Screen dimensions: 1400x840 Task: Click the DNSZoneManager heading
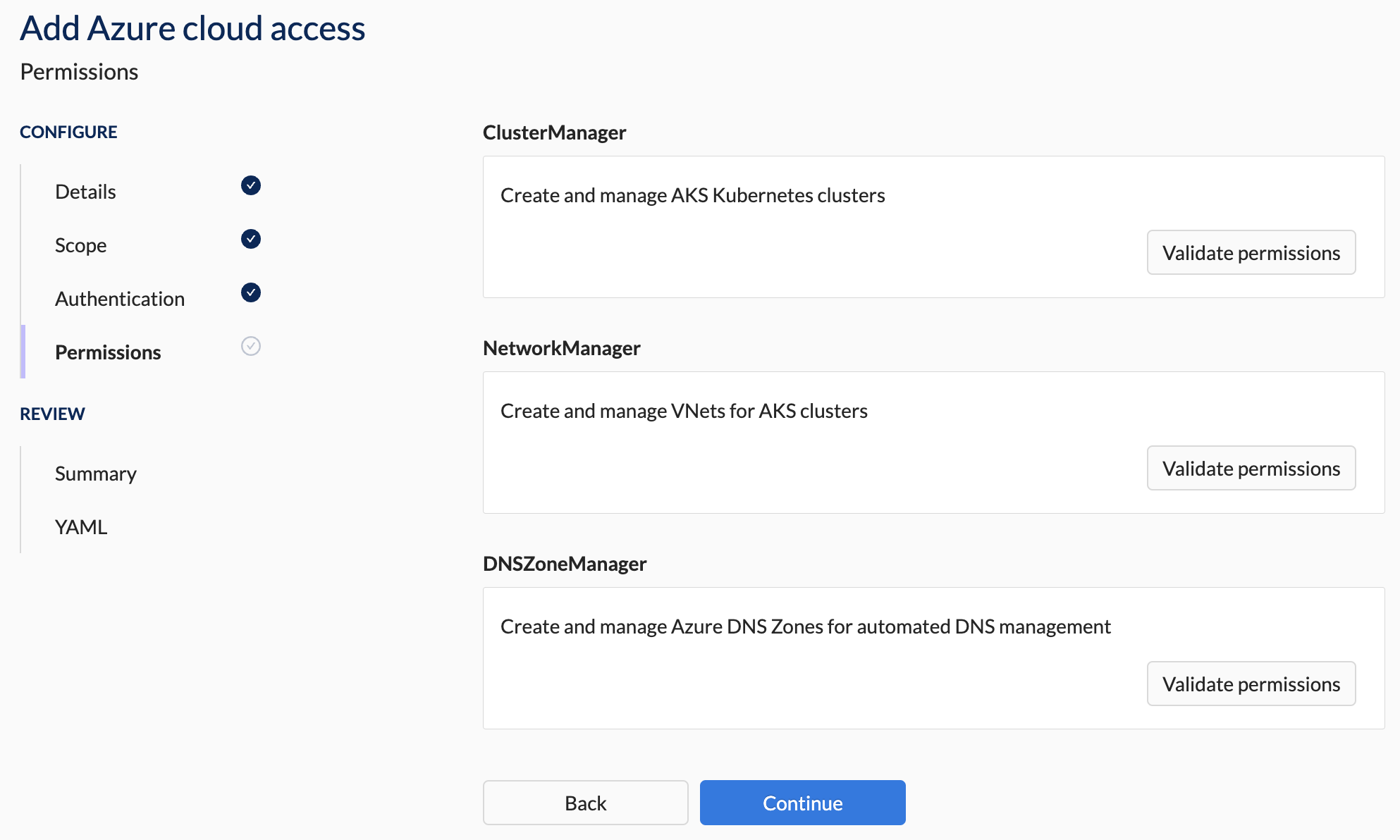pos(565,564)
